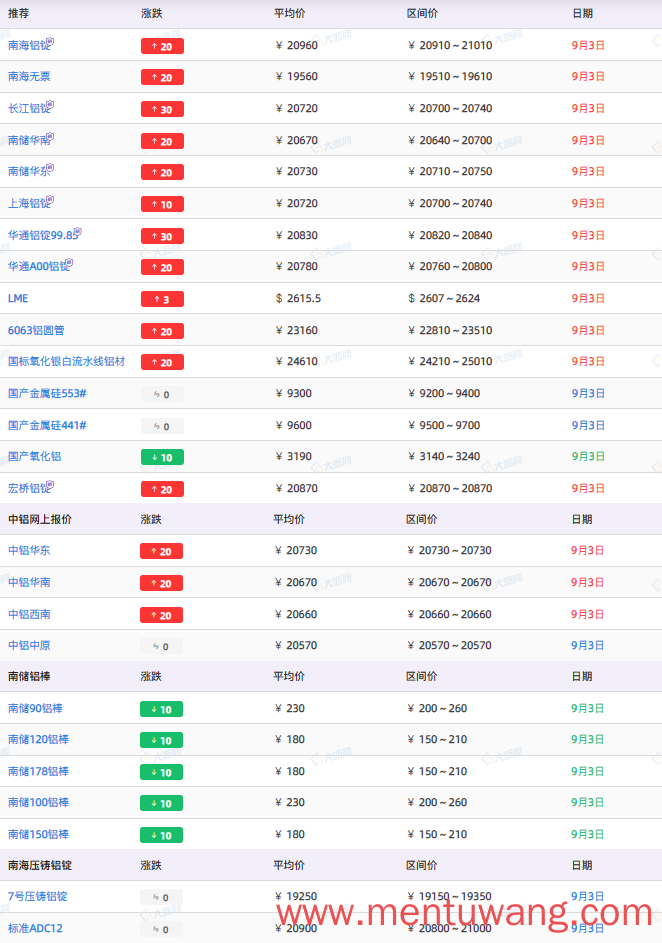Click average price ¥ 20830 for 华通铝锭99.85
Screen dimensions: 662x943
(296, 235)
